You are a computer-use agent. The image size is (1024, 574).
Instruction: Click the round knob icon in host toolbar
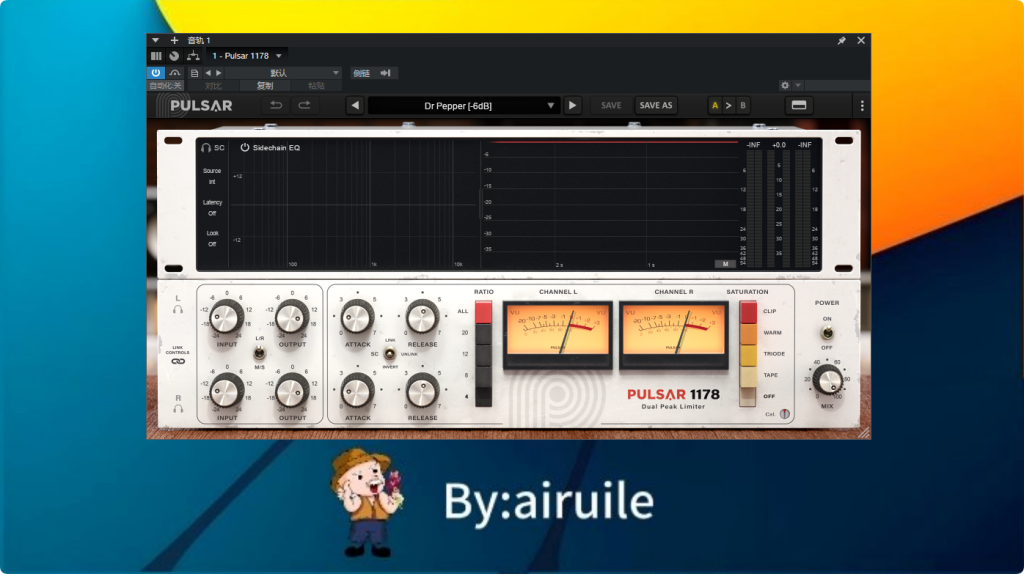coord(174,56)
